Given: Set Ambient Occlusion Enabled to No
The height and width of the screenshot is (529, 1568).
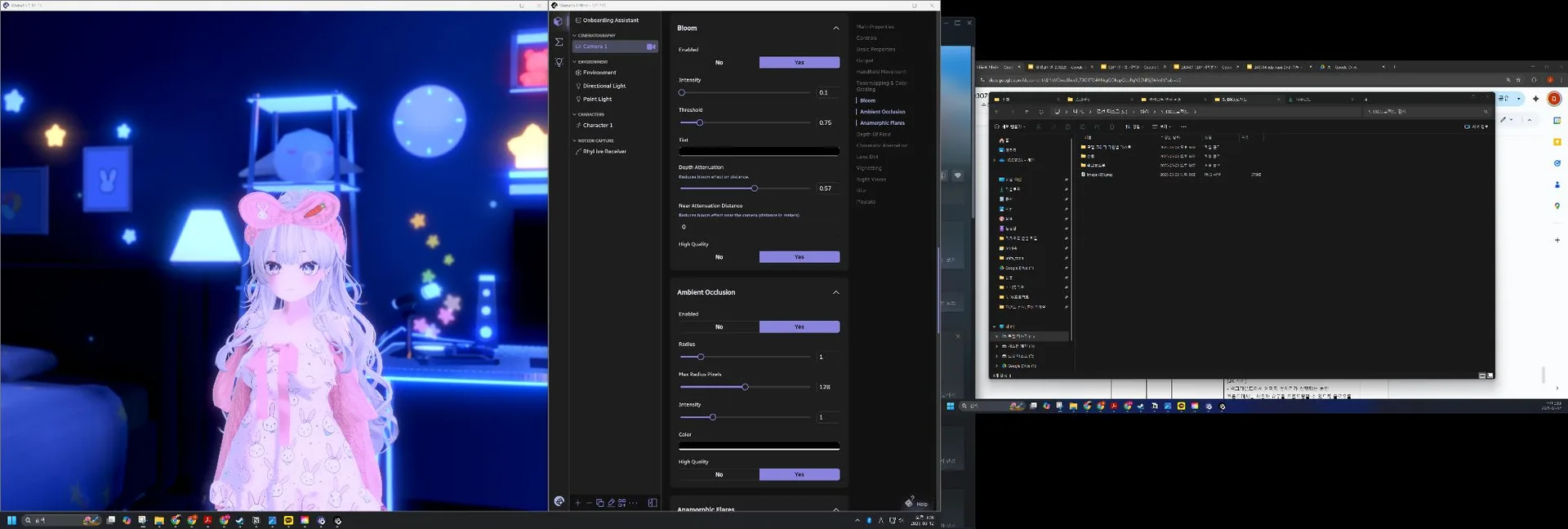Looking at the screenshot, I should [719, 327].
